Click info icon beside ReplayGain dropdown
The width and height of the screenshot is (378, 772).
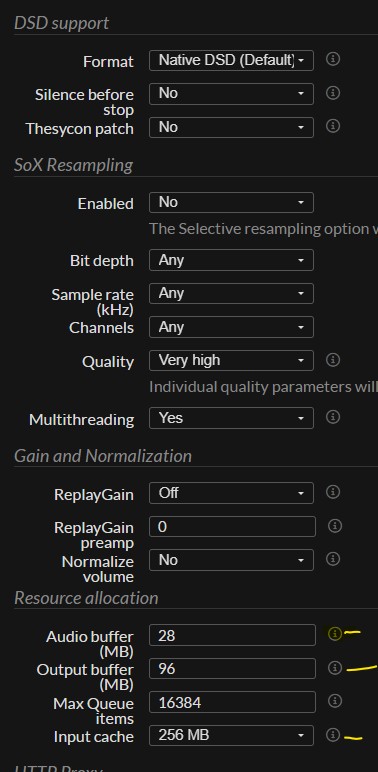point(333,492)
